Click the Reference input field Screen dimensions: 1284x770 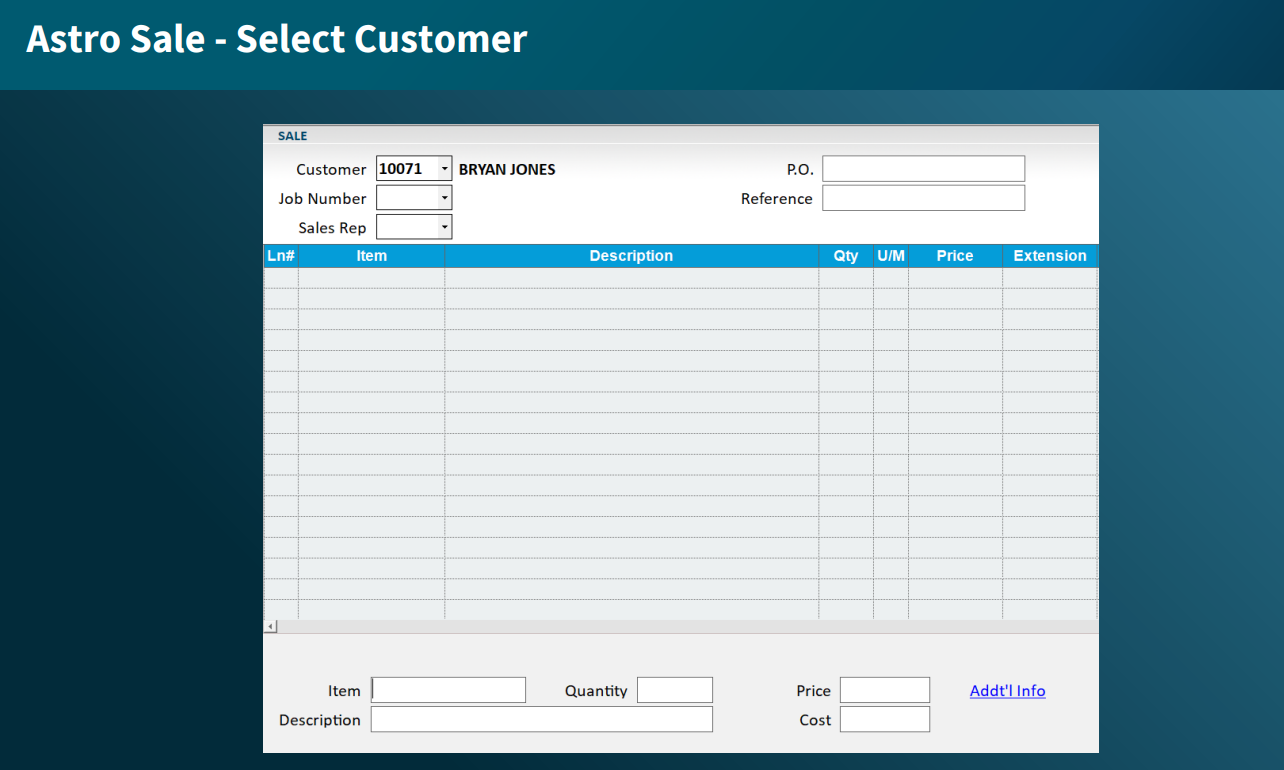(923, 198)
